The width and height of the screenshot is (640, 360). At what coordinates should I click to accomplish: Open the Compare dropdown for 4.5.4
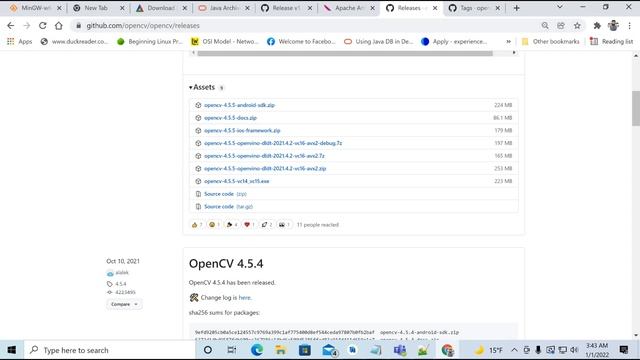[124, 304]
